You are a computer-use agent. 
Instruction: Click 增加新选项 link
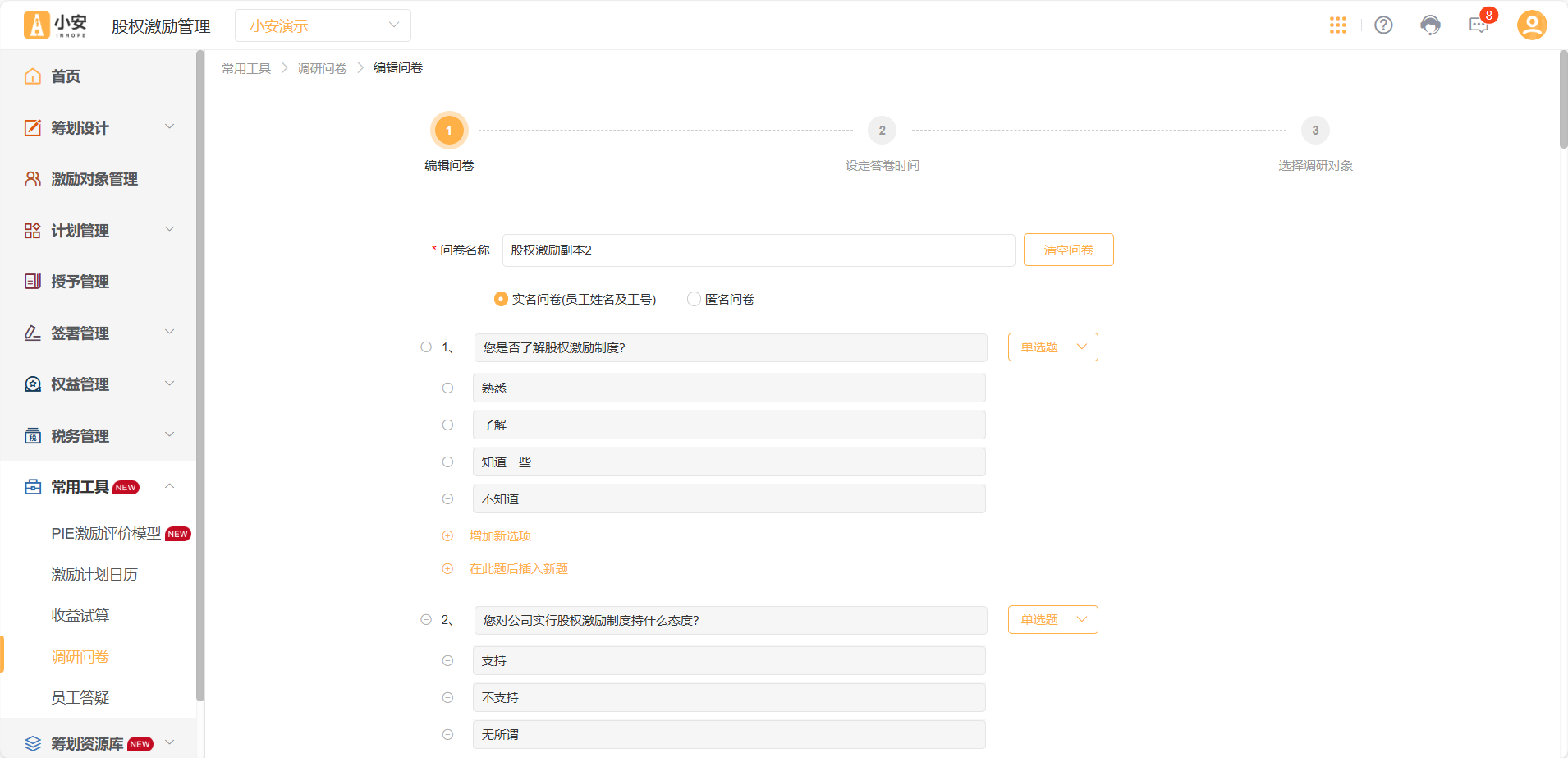coord(500,535)
